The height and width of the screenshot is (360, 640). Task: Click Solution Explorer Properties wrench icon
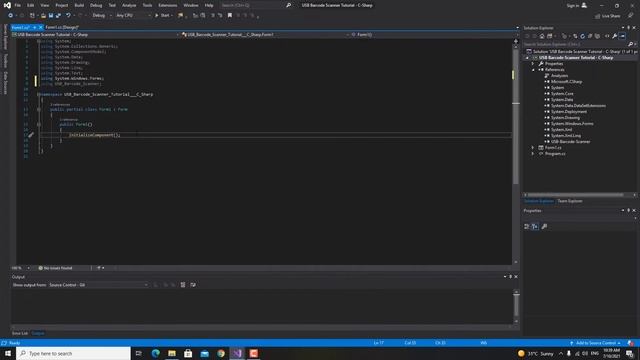tap(615, 36)
